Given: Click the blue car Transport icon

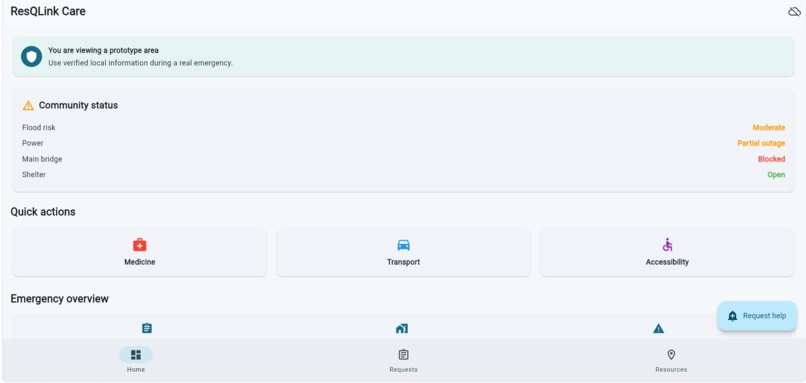Looking at the screenshot, I should 404,245.
